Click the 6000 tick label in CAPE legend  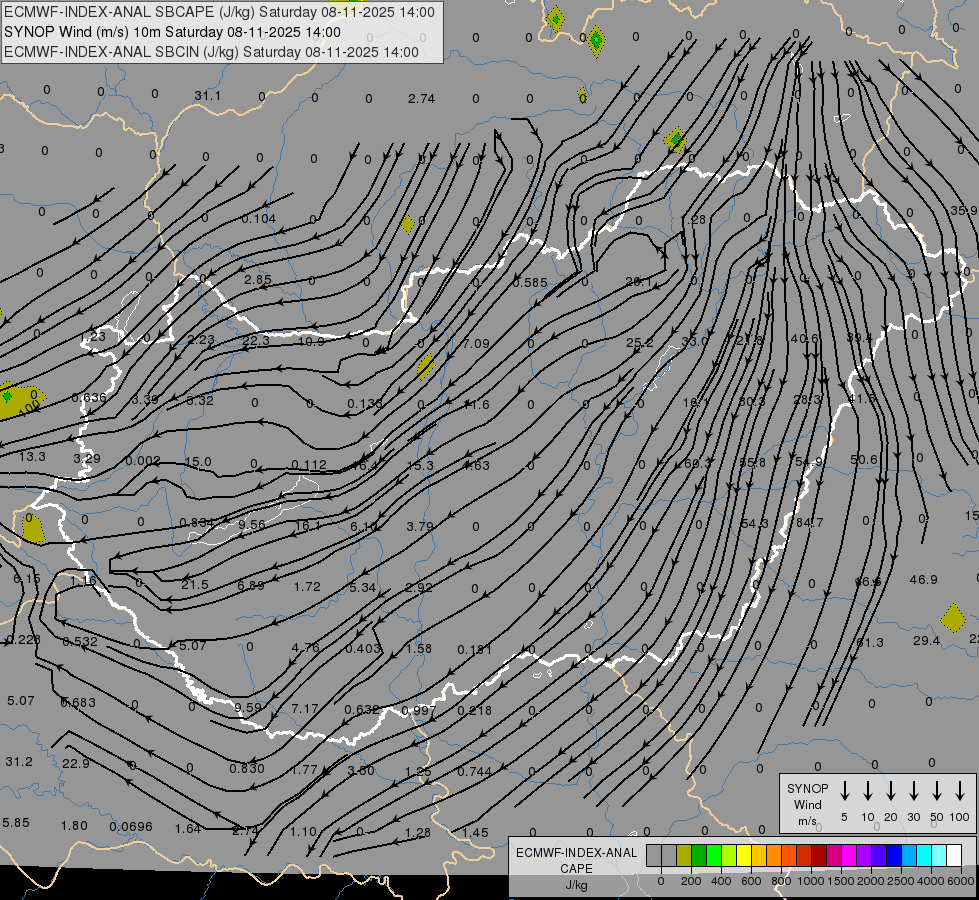(x=961, y=881)
